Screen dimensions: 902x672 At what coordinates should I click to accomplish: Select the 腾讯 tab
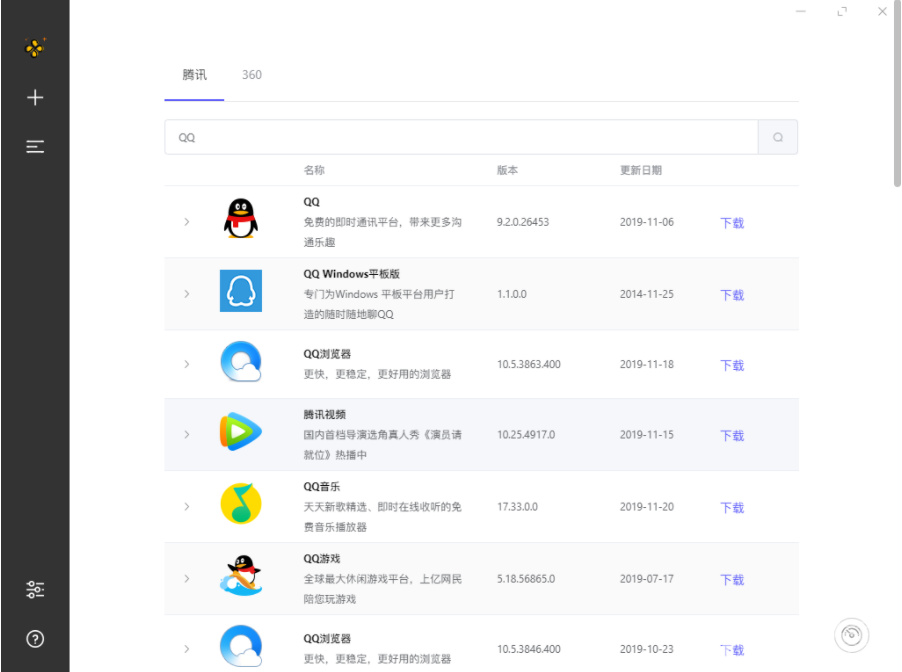[x=194, y=75]
